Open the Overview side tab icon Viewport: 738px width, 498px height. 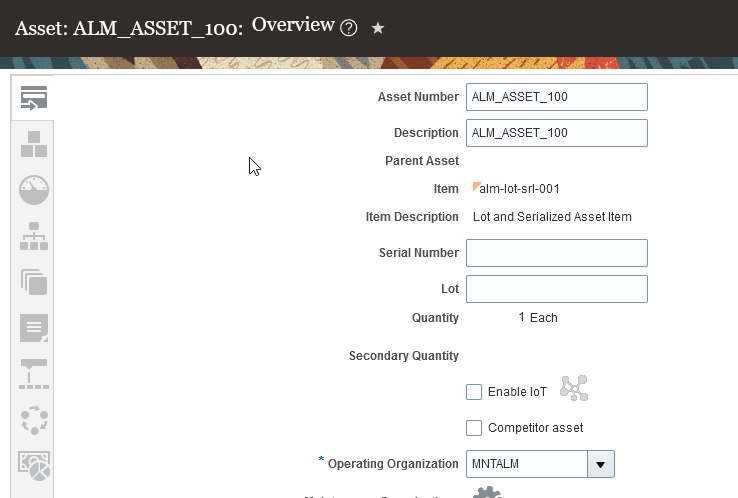click(34, 98)
